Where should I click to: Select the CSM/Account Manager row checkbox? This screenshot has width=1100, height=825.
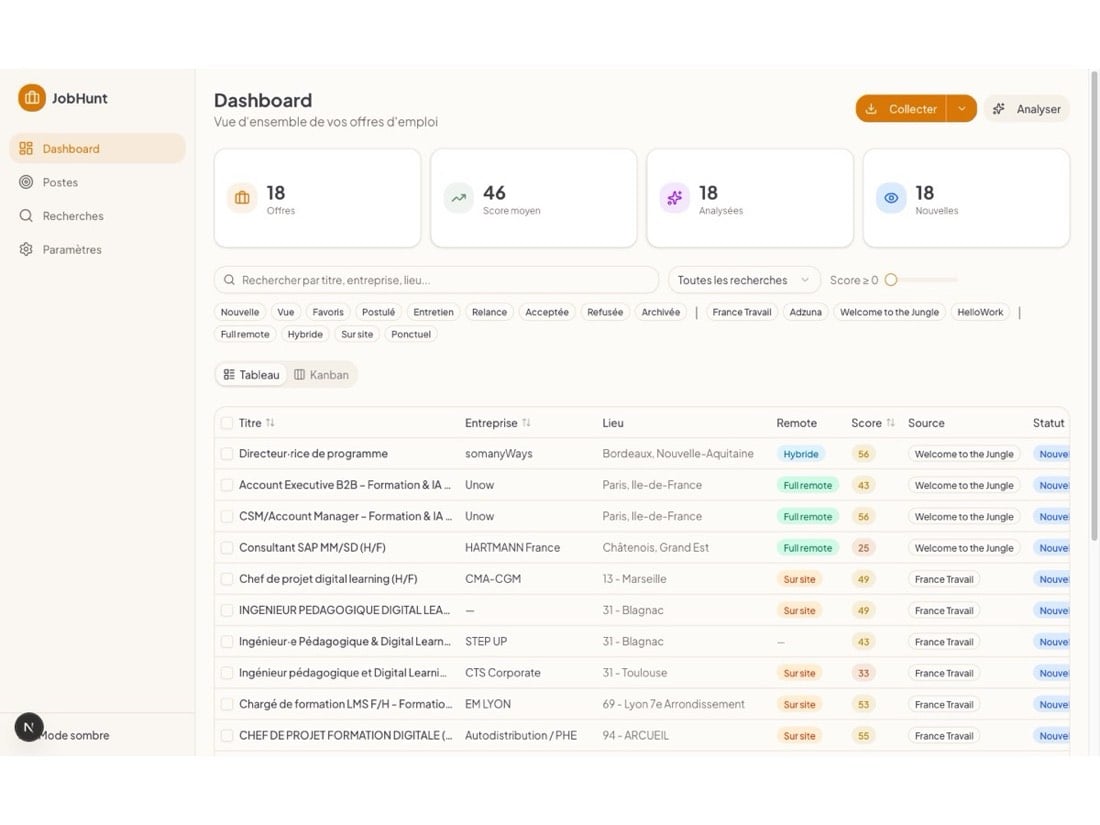pos(227,516)
